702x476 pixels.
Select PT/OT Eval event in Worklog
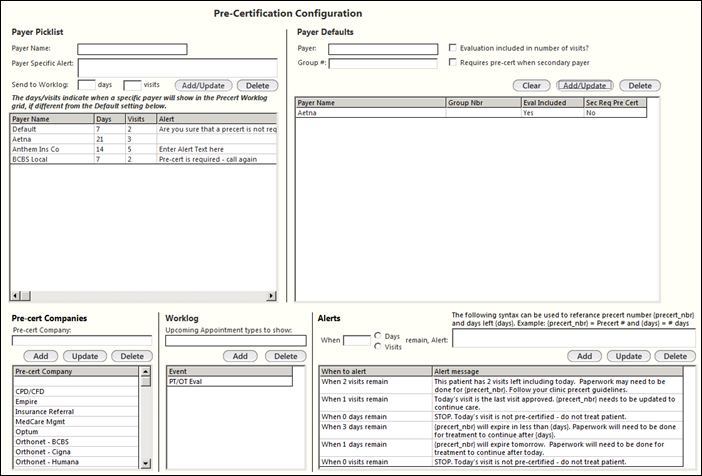pyautogui.click(x=230, y=382)
